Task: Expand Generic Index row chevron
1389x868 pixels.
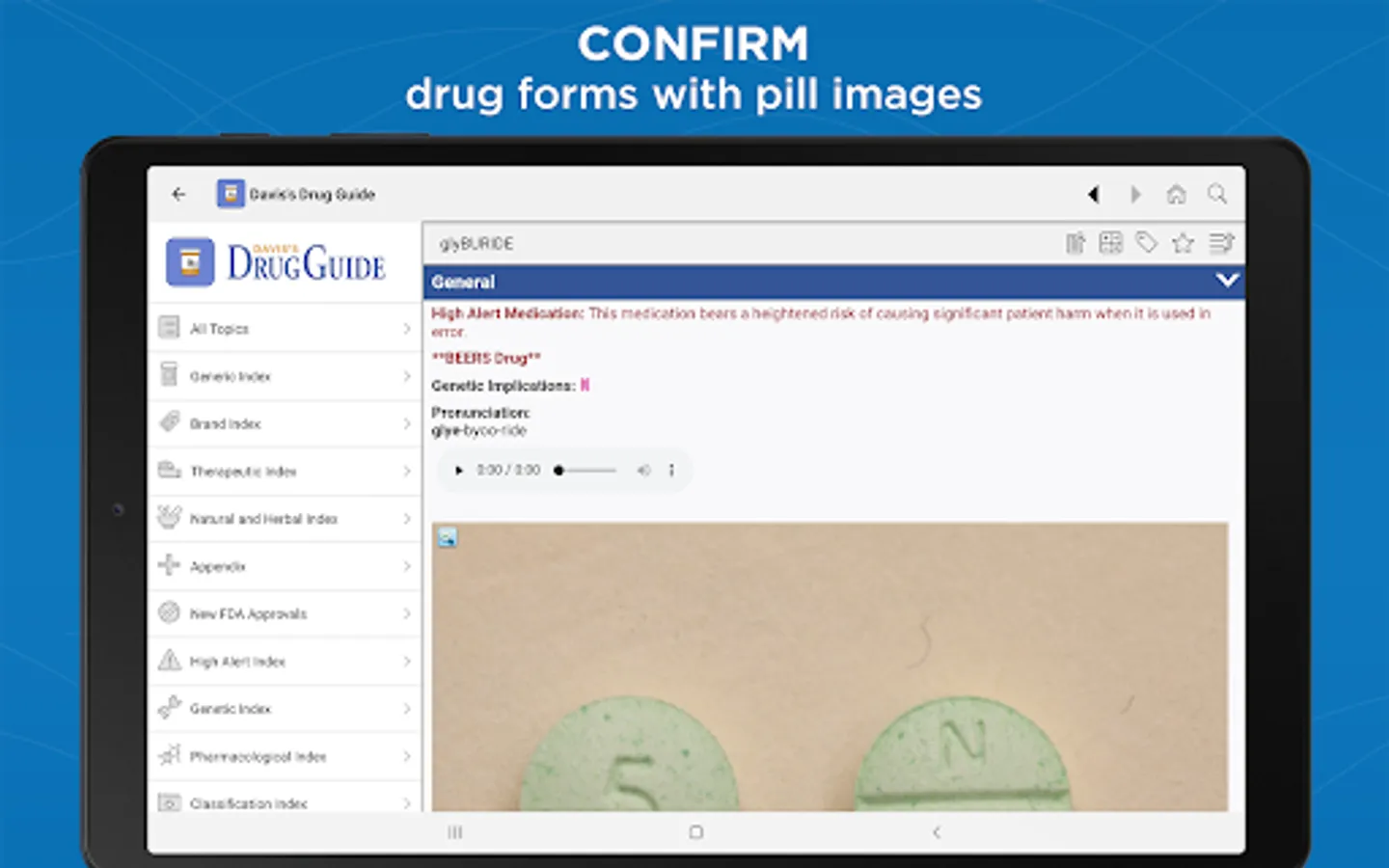Action: pos(406,376)
